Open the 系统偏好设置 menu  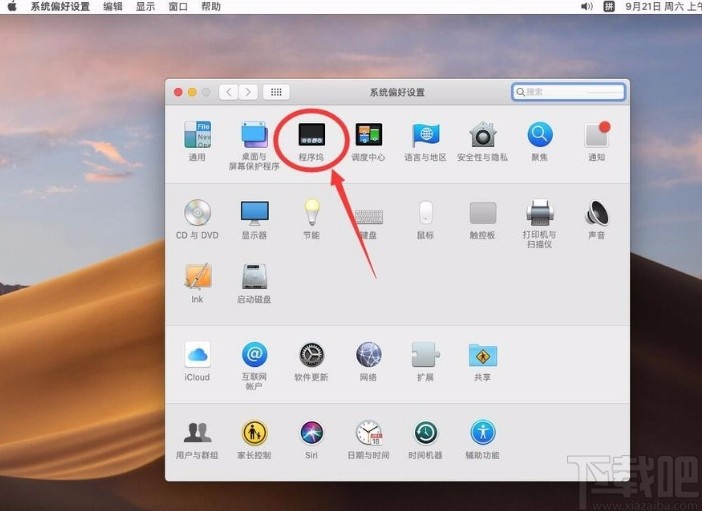click(60, 6)
